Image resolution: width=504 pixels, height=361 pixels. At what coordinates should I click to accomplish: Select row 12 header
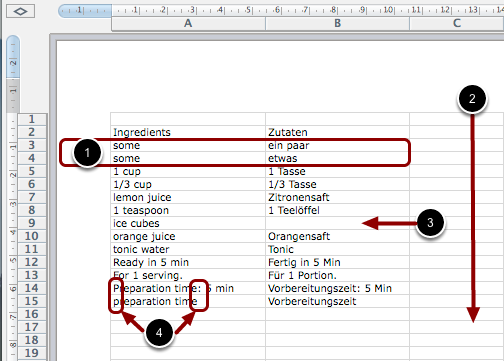[x=32, y=262]
